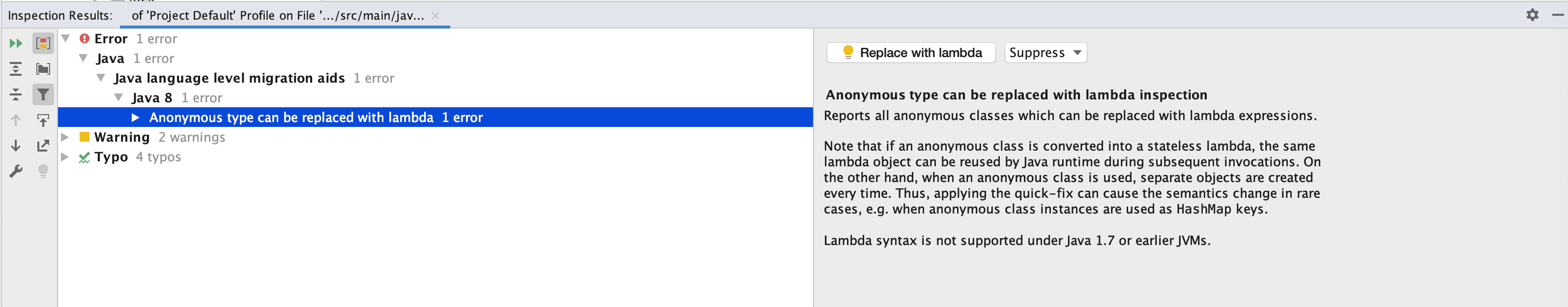Expand the Warning tree node

pyautogui.click(x=64, y=137)
